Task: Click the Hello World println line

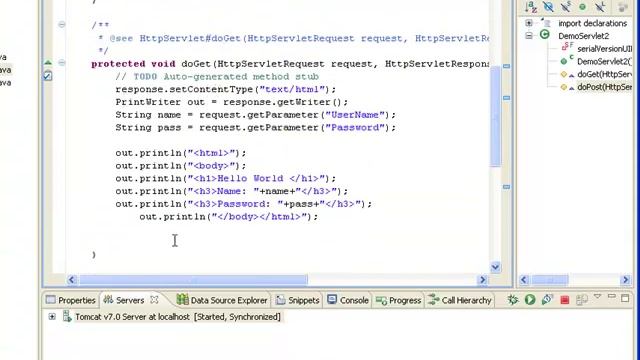Action: pyautogui.click(x=225, y=178)
